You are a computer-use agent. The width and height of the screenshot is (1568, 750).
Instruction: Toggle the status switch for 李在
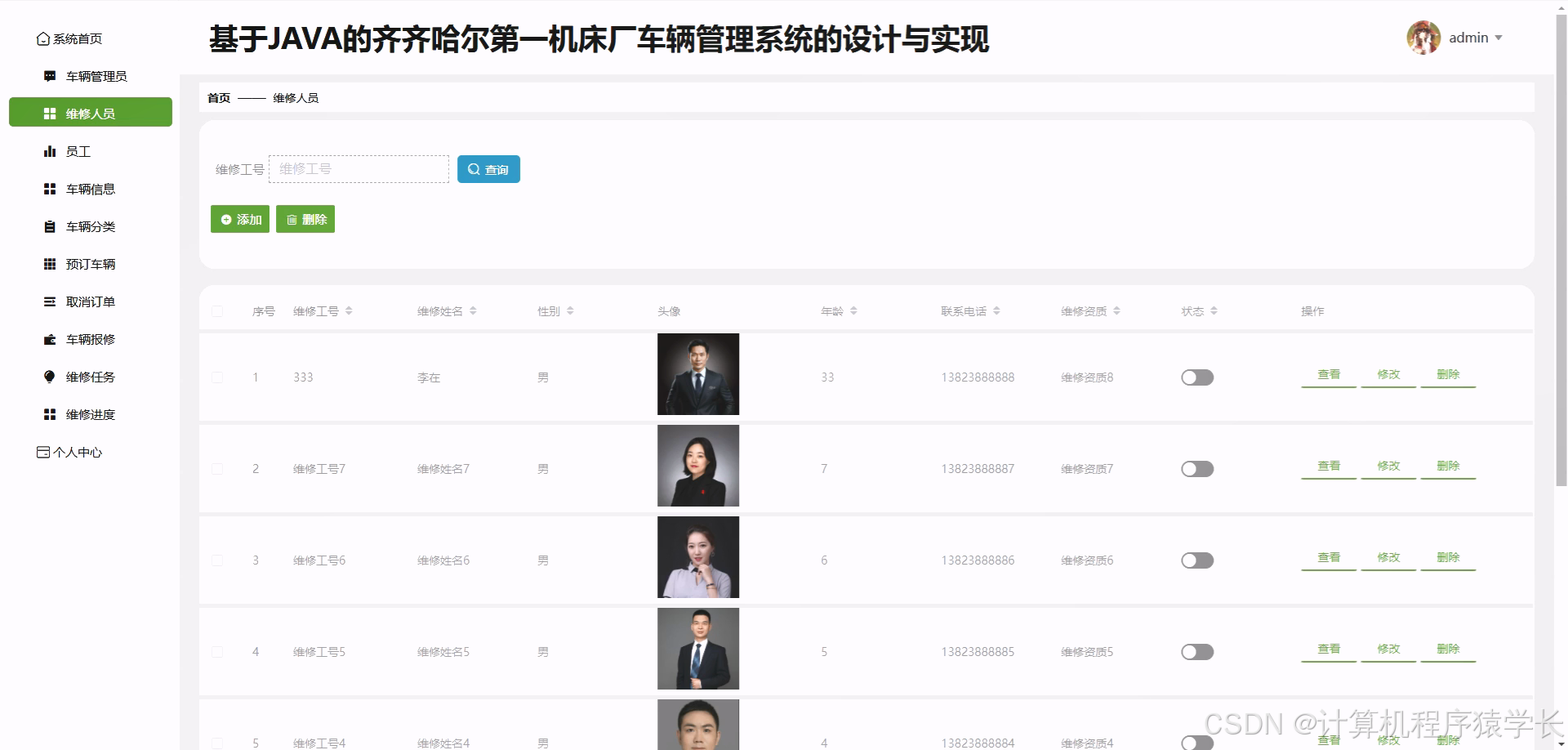[1196, 377]
